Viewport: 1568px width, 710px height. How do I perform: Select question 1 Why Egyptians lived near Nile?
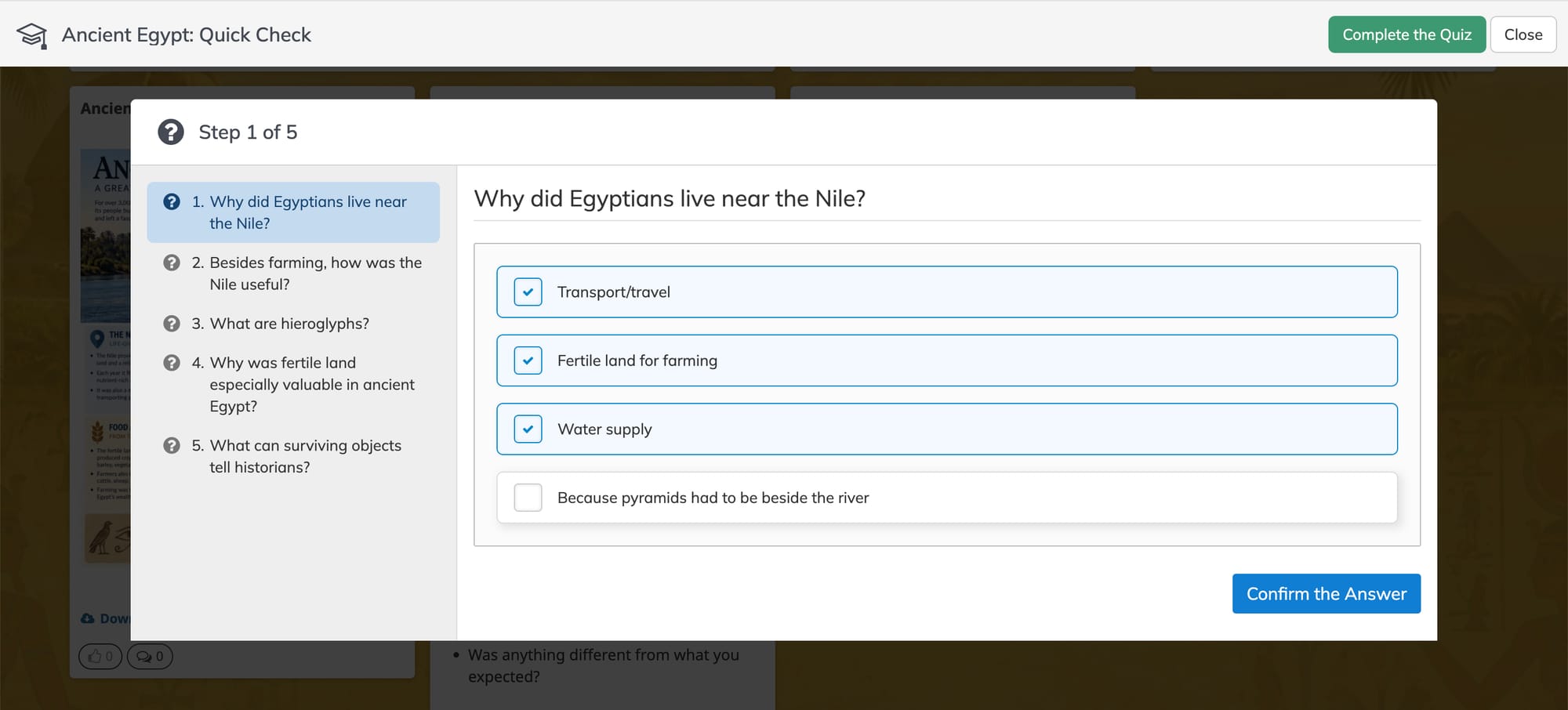click(293, 212)
